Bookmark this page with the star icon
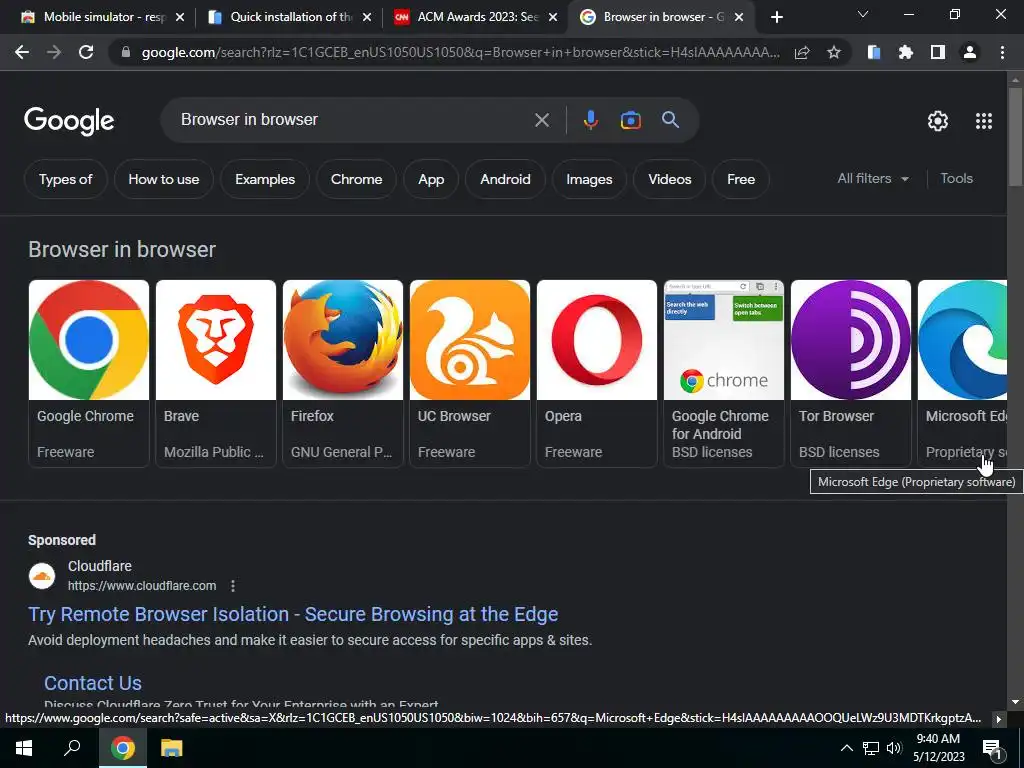1024x768 pixels. coord(833,52)
